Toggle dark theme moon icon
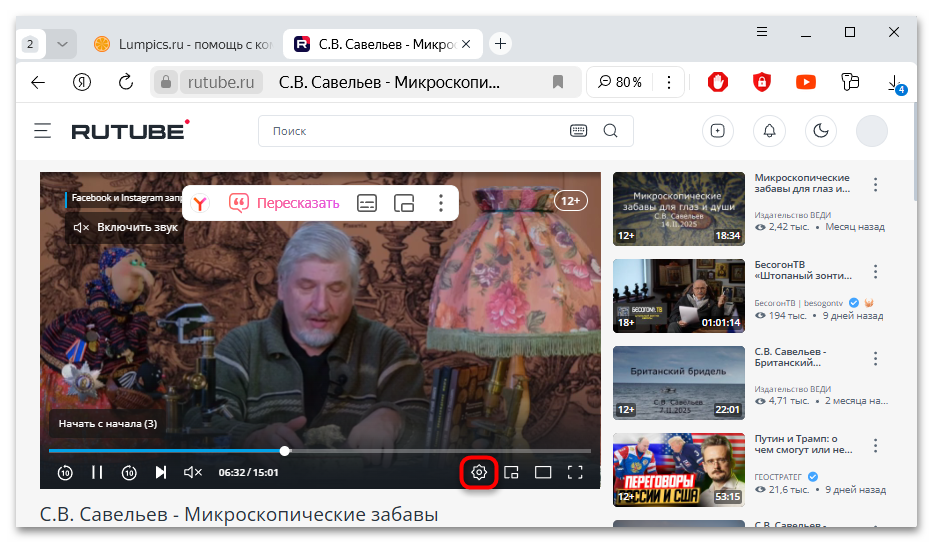 [x=821, y=131]
